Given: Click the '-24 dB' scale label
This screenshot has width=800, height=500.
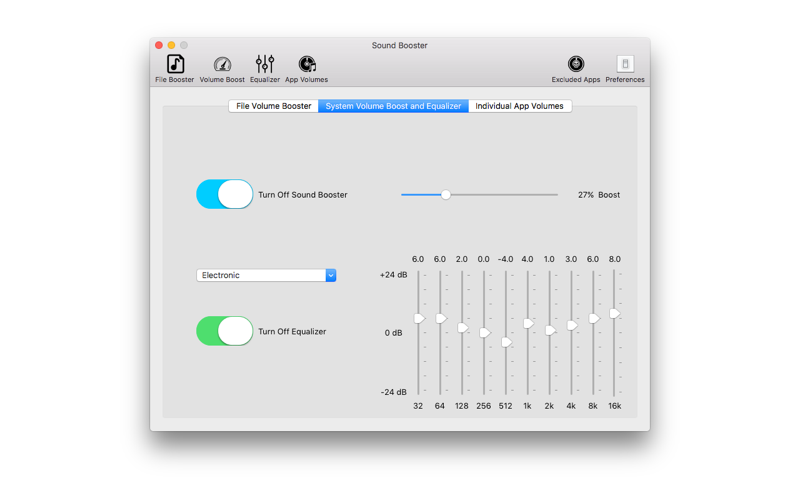Looking at the screenshot, I should click(x=393, y=392).
